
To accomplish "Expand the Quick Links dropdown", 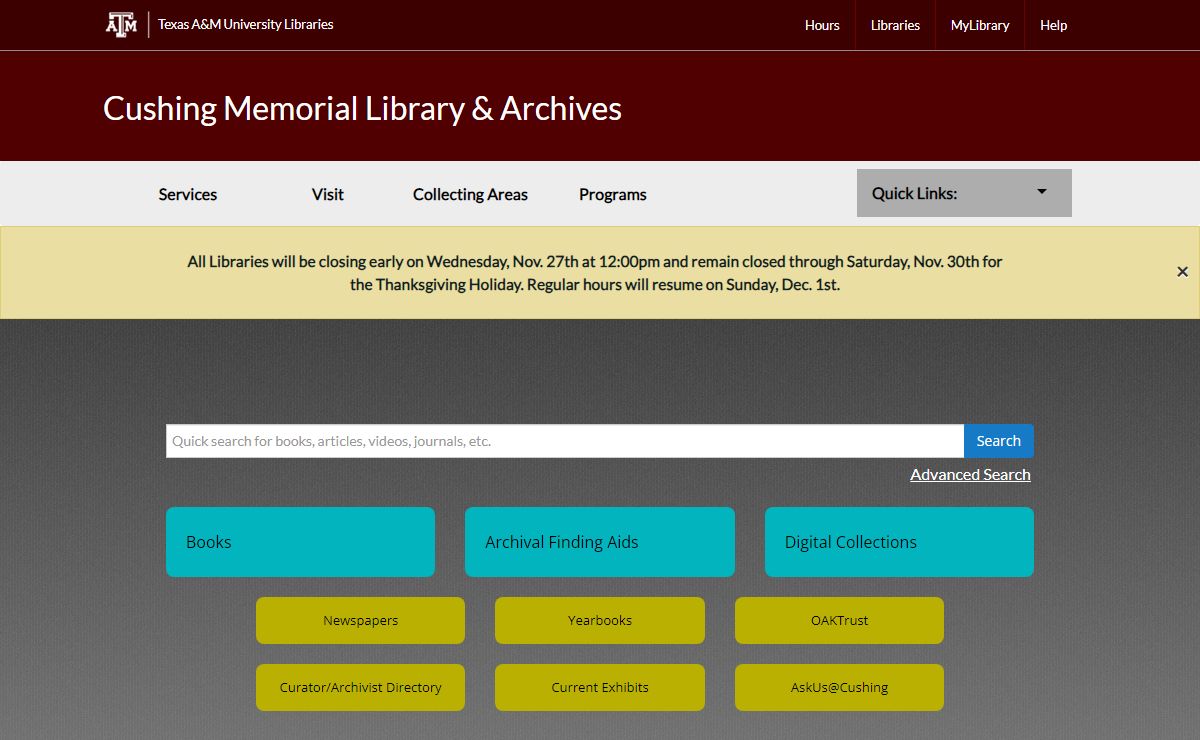I will 964,193.
